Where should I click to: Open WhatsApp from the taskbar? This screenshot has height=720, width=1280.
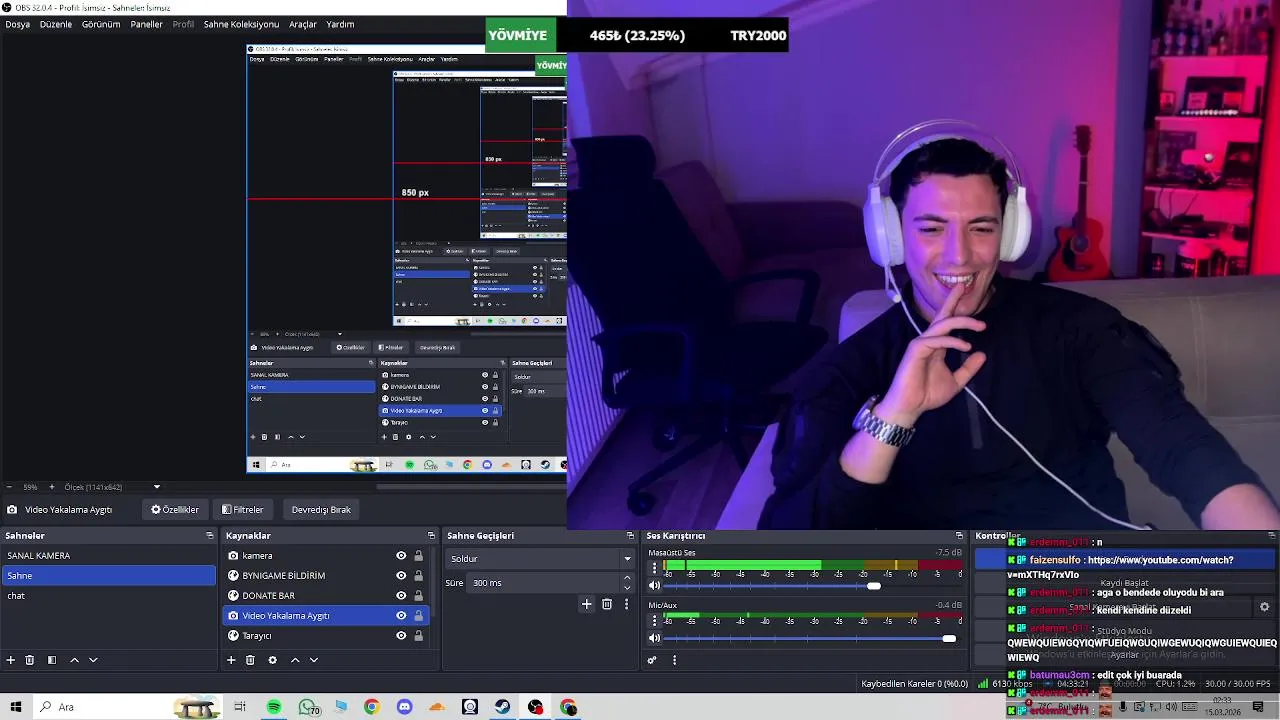click(307, 707)
